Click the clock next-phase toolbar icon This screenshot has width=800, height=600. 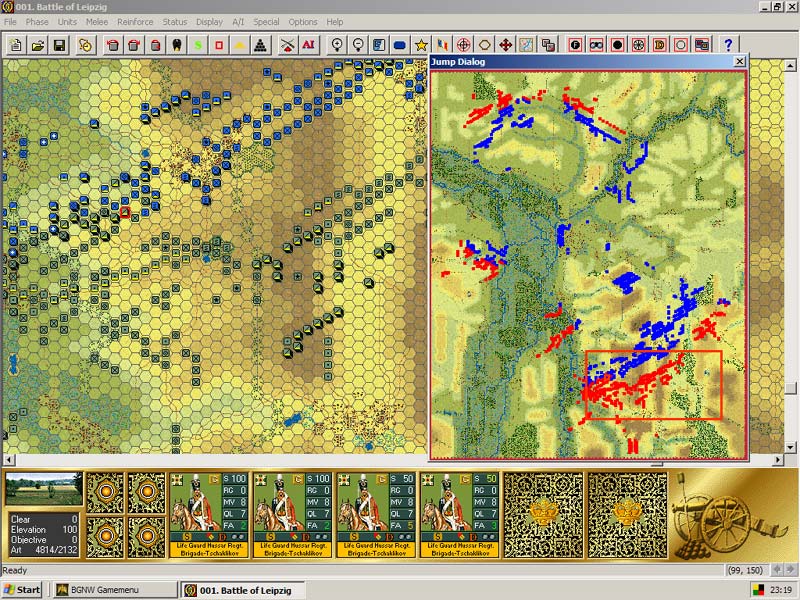pos(85,45)
